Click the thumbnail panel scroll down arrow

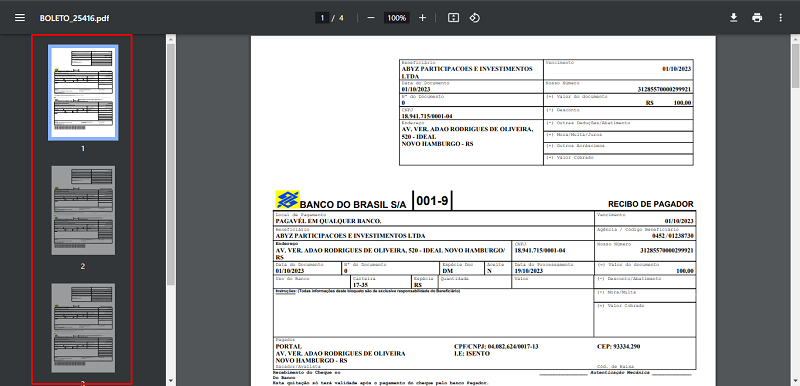click(171, 381)
